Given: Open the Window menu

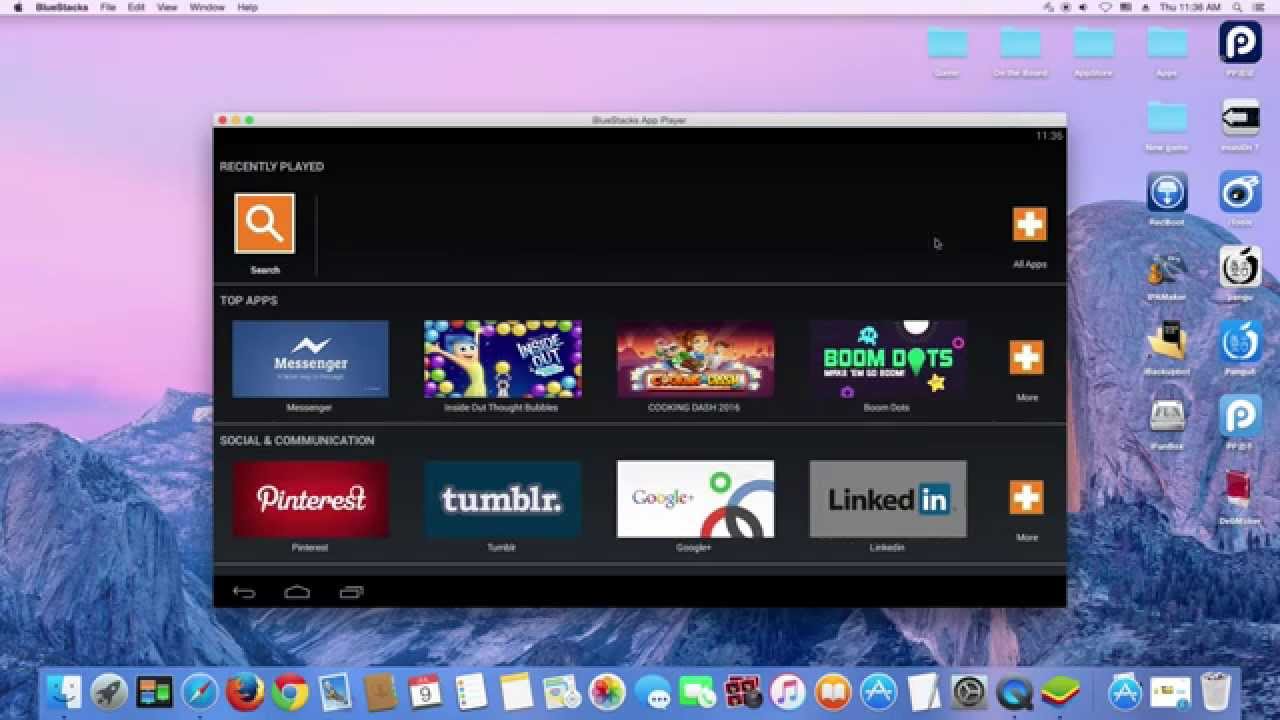Looking at the screenshot, I should tap(207, 7).
